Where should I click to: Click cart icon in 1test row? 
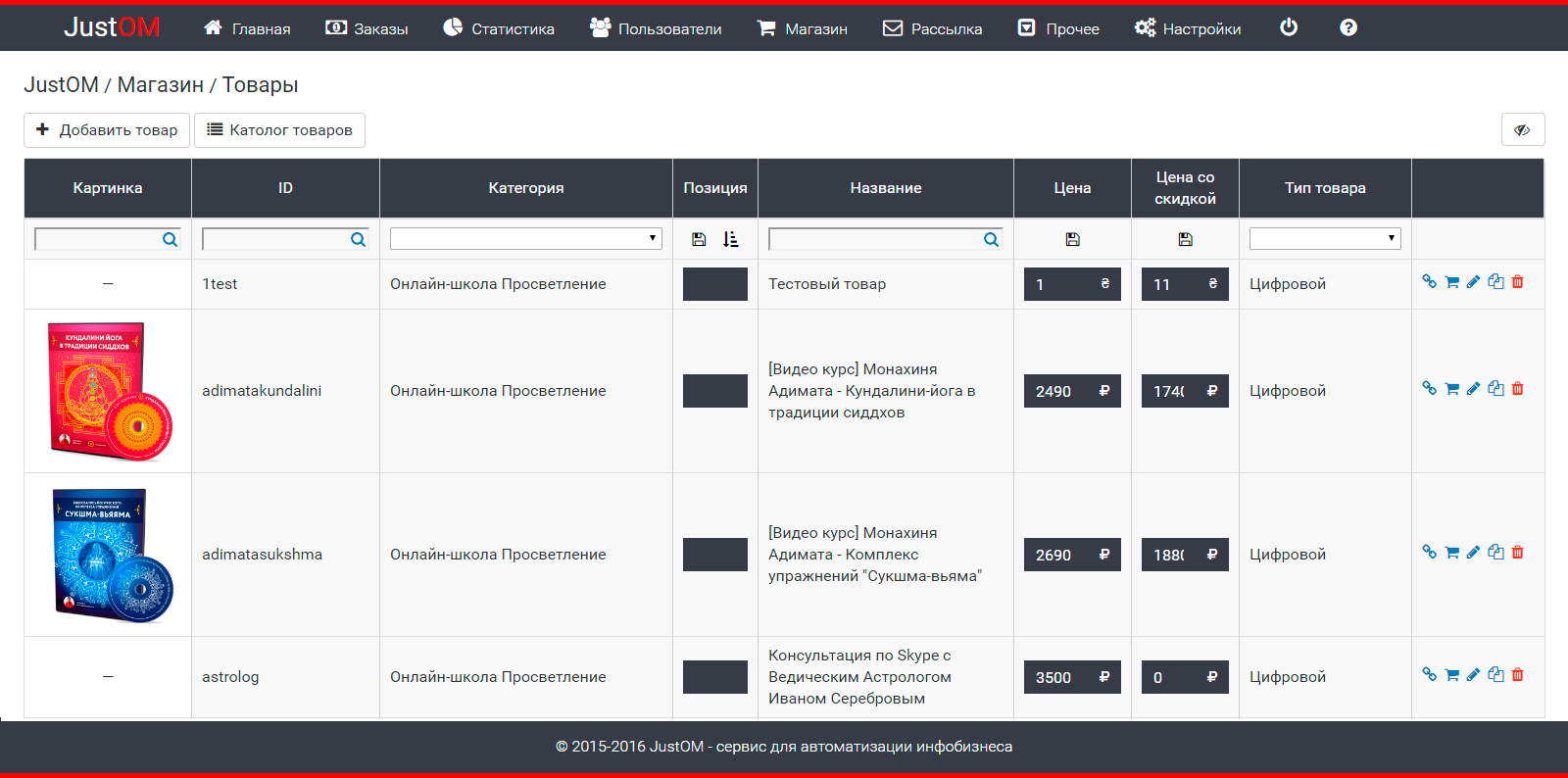(x=1451, y=282)
